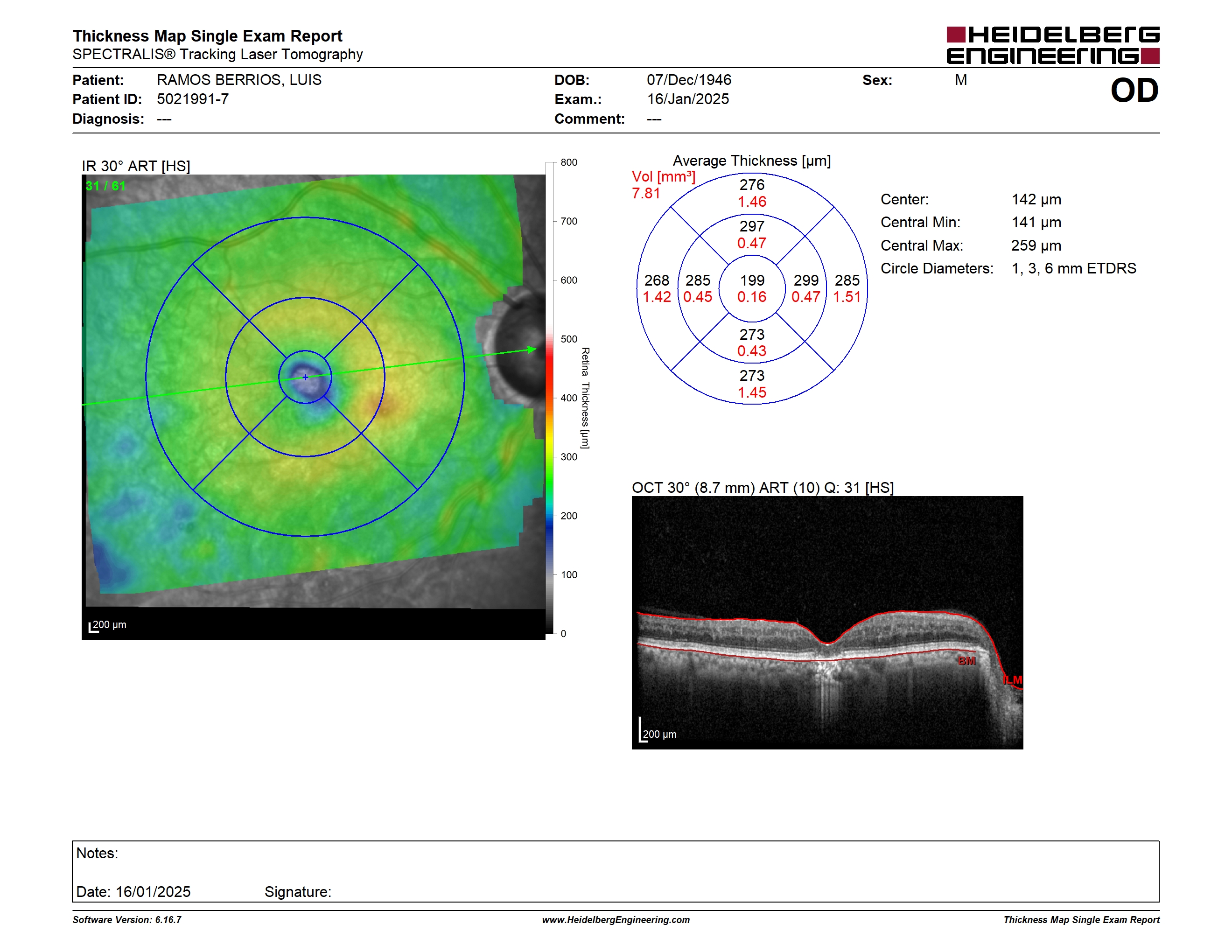Click the BM label on OCT scan
1232x952 pixels.
click(967, 660)
